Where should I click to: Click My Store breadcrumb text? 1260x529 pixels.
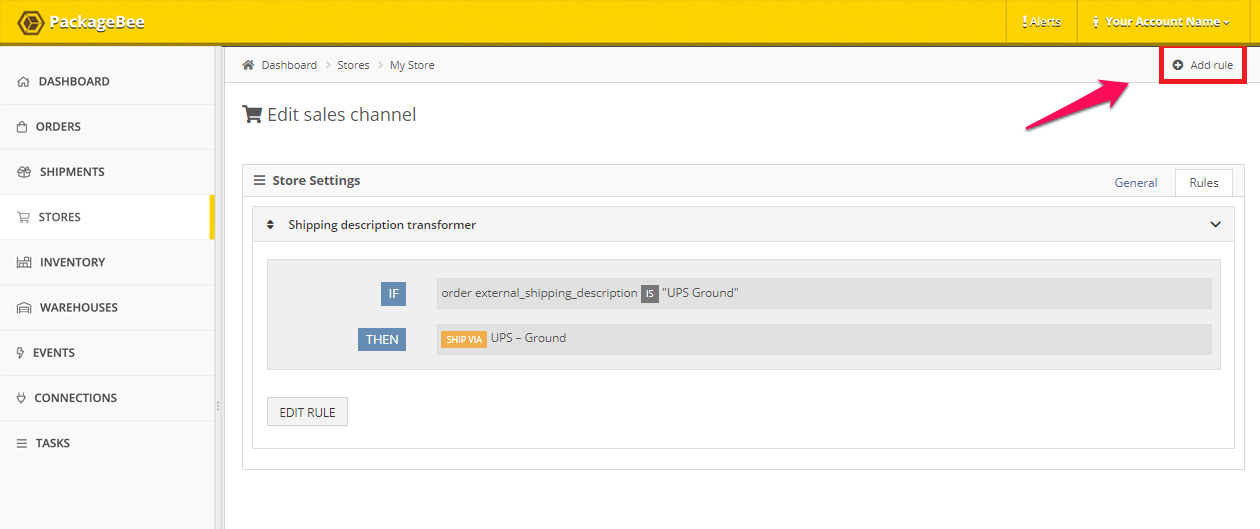[x=412, y=65]
